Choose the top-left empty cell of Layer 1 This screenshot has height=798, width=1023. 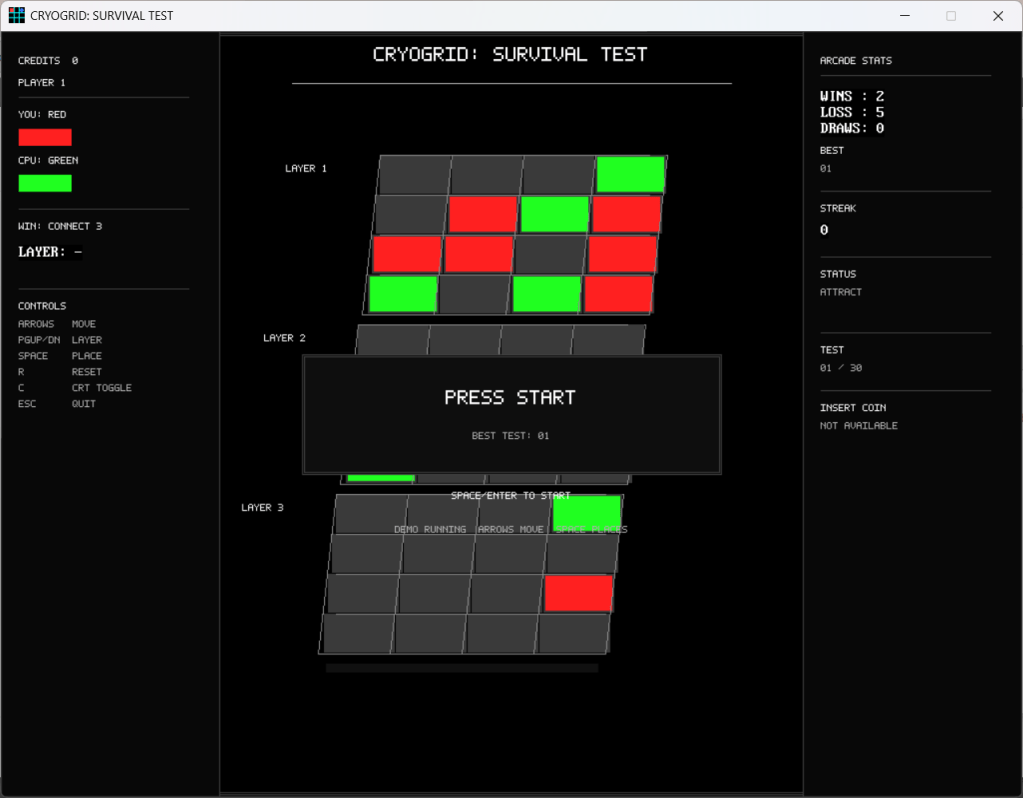(x=415, y=175)
